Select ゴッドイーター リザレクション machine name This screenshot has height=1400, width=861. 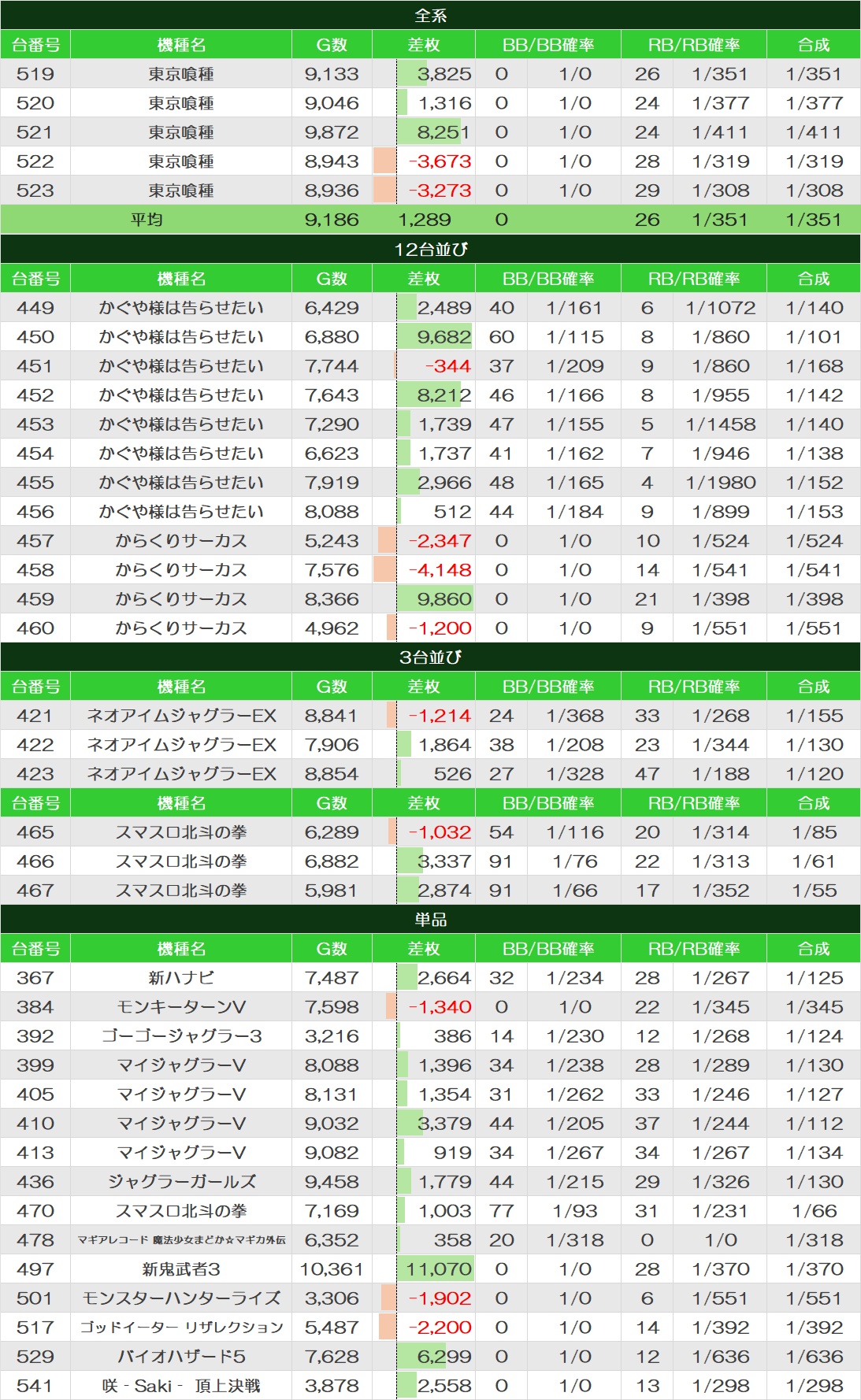coord(181,1328)
